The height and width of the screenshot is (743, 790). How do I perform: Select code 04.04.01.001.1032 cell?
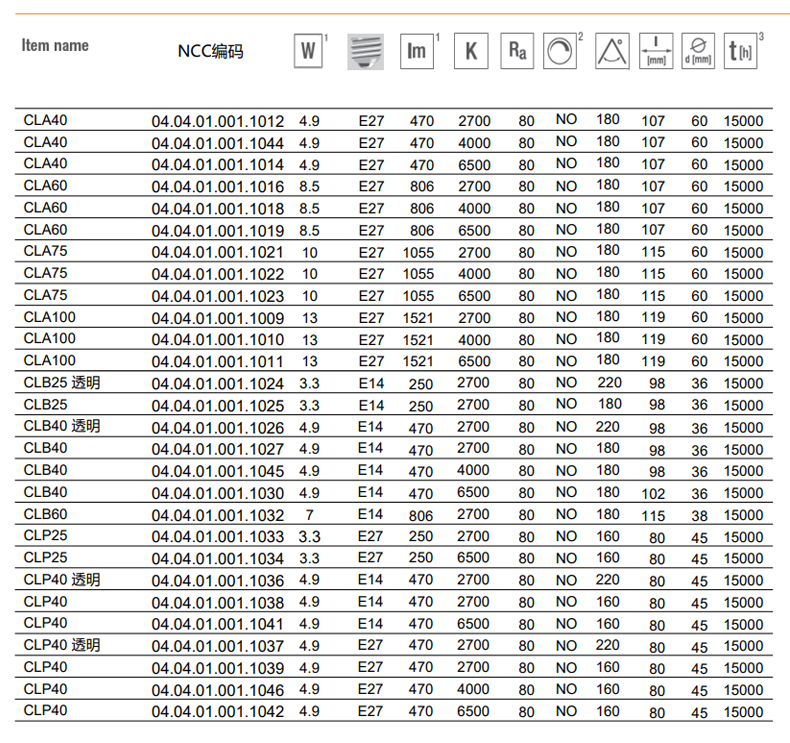click(217, 515)
